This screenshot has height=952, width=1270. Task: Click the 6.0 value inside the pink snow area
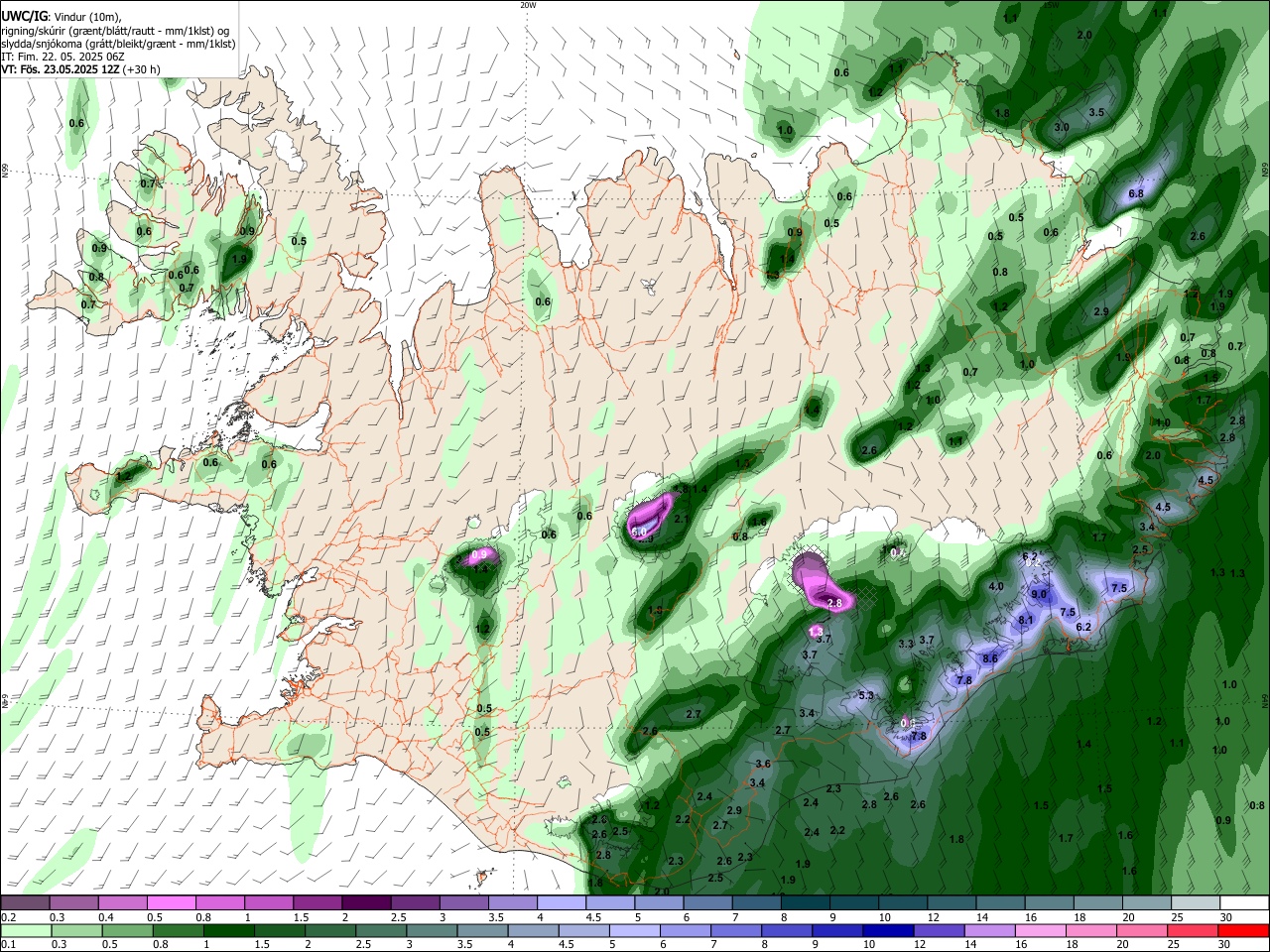click(x=640, y=533)
